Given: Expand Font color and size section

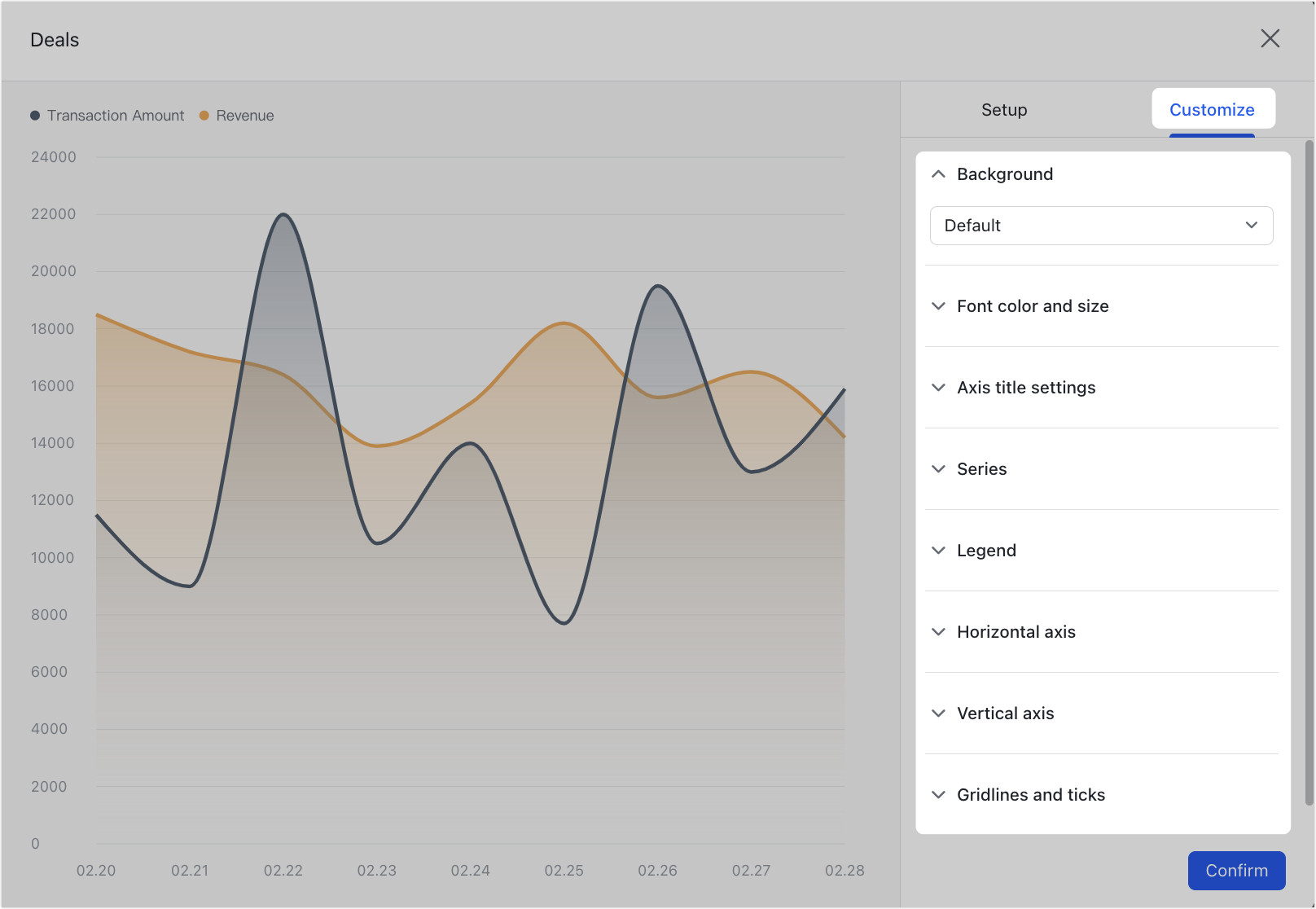Looking at the screenshot, I should tap(1102, 306).
